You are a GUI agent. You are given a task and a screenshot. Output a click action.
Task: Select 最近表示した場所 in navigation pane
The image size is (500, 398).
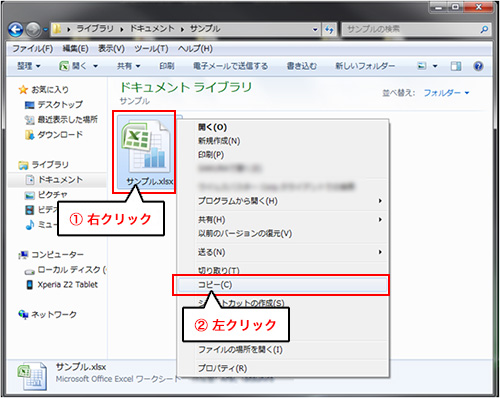tap(68, 119)
